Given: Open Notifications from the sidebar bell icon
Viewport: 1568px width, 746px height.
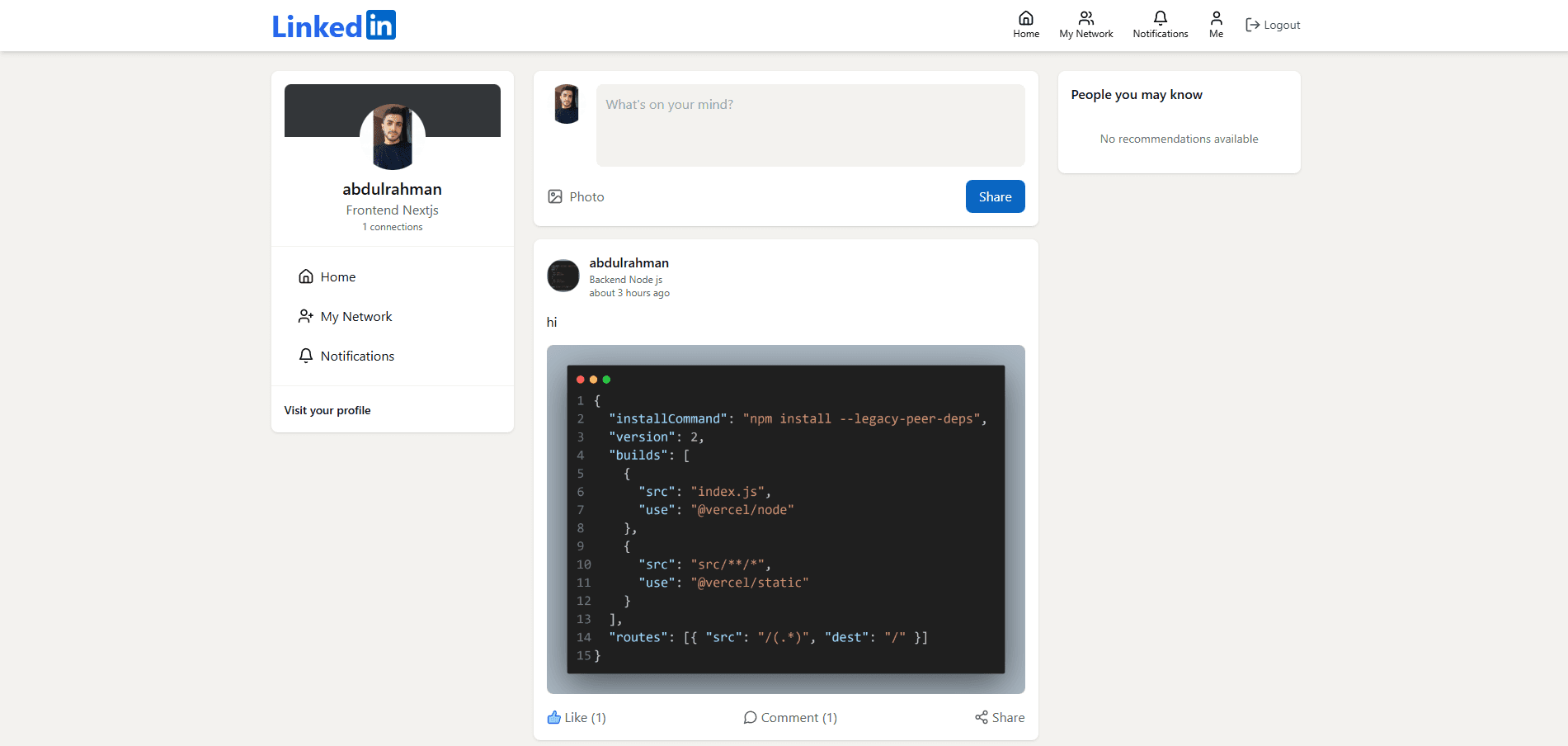Looking at the screenshot, I should [305, 355].
